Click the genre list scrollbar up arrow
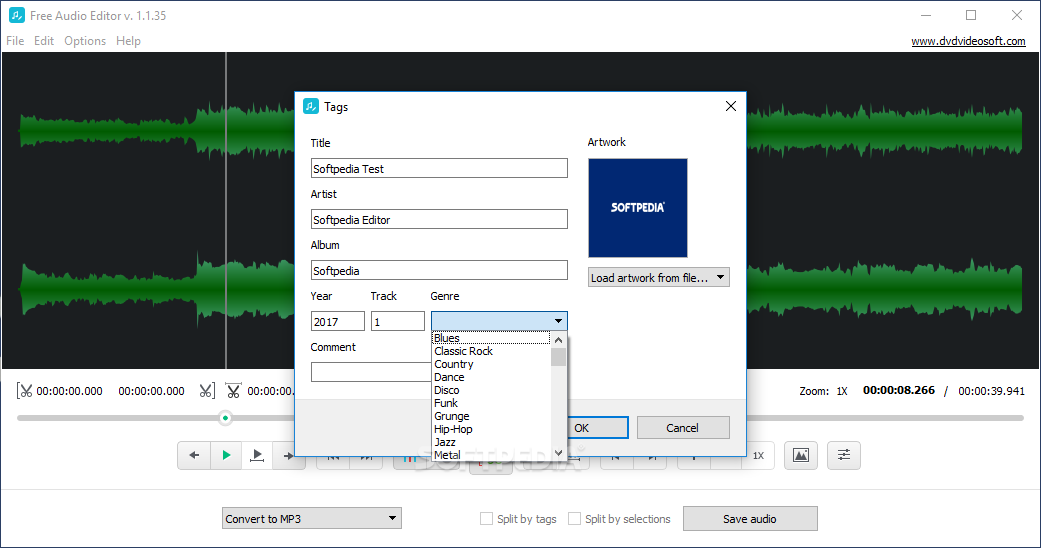 558,340
